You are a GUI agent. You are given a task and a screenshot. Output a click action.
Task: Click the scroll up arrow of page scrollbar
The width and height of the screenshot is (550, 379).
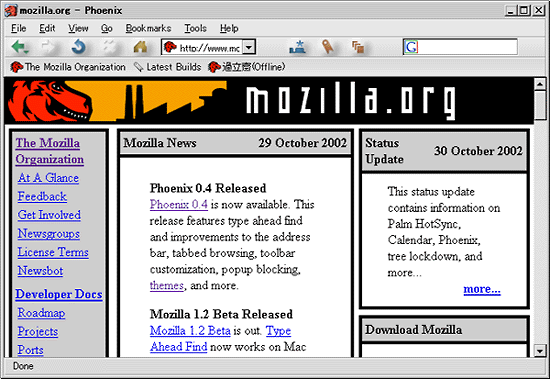(x=539, y=84)
